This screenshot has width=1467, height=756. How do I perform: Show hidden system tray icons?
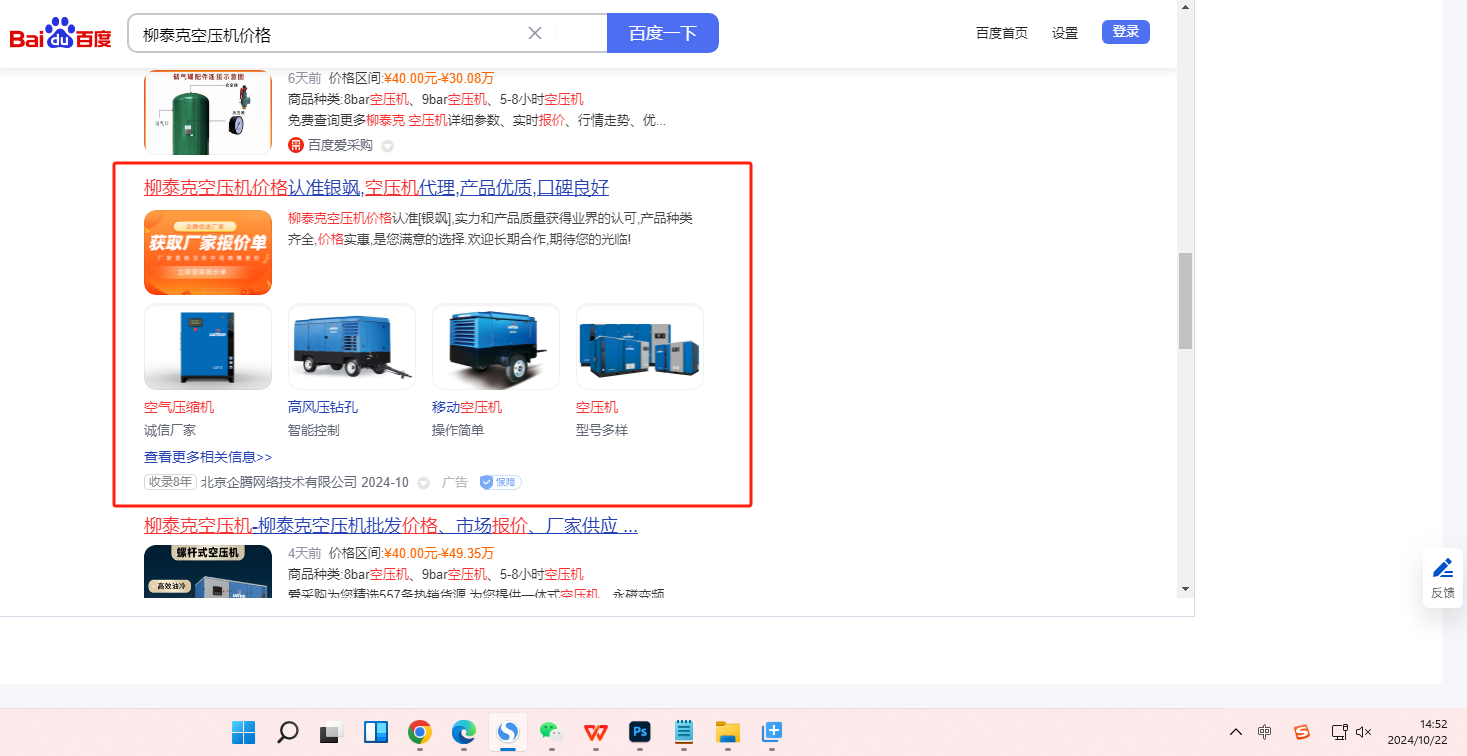[1236, 732]
